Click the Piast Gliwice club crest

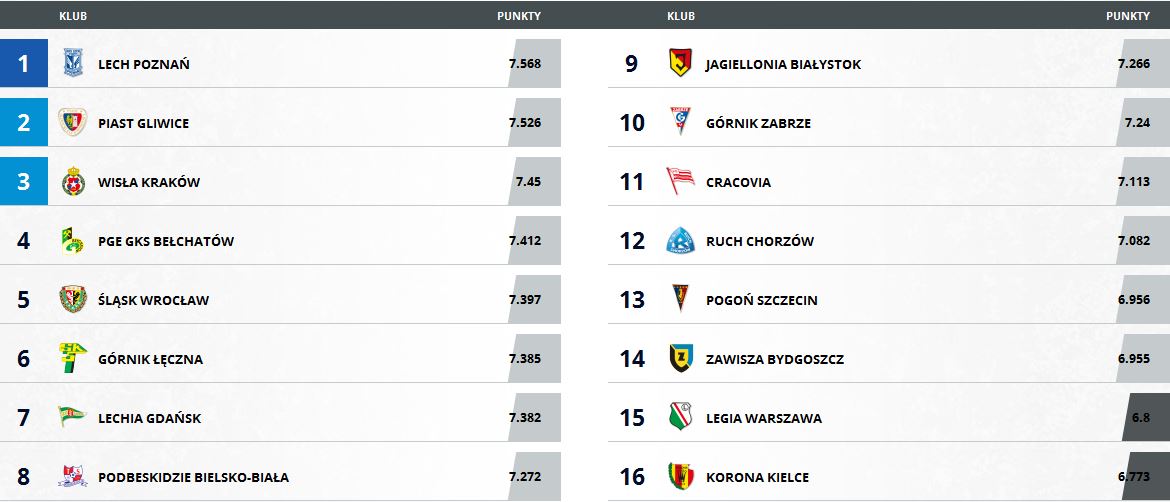tap(73, 122)
